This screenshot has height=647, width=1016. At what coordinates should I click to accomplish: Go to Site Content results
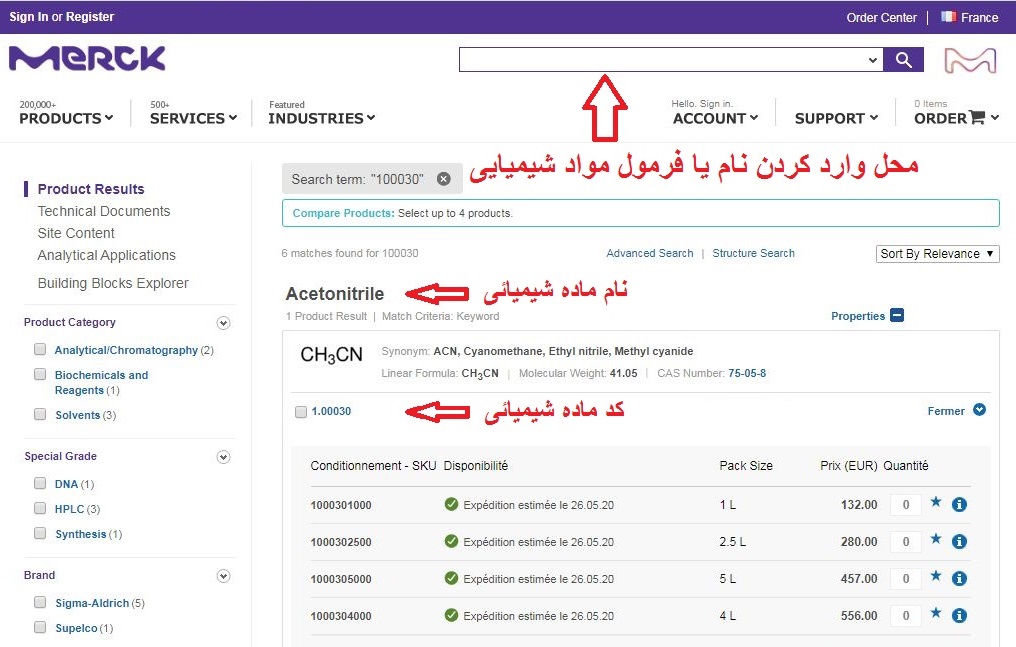click(x=76, y=233)
